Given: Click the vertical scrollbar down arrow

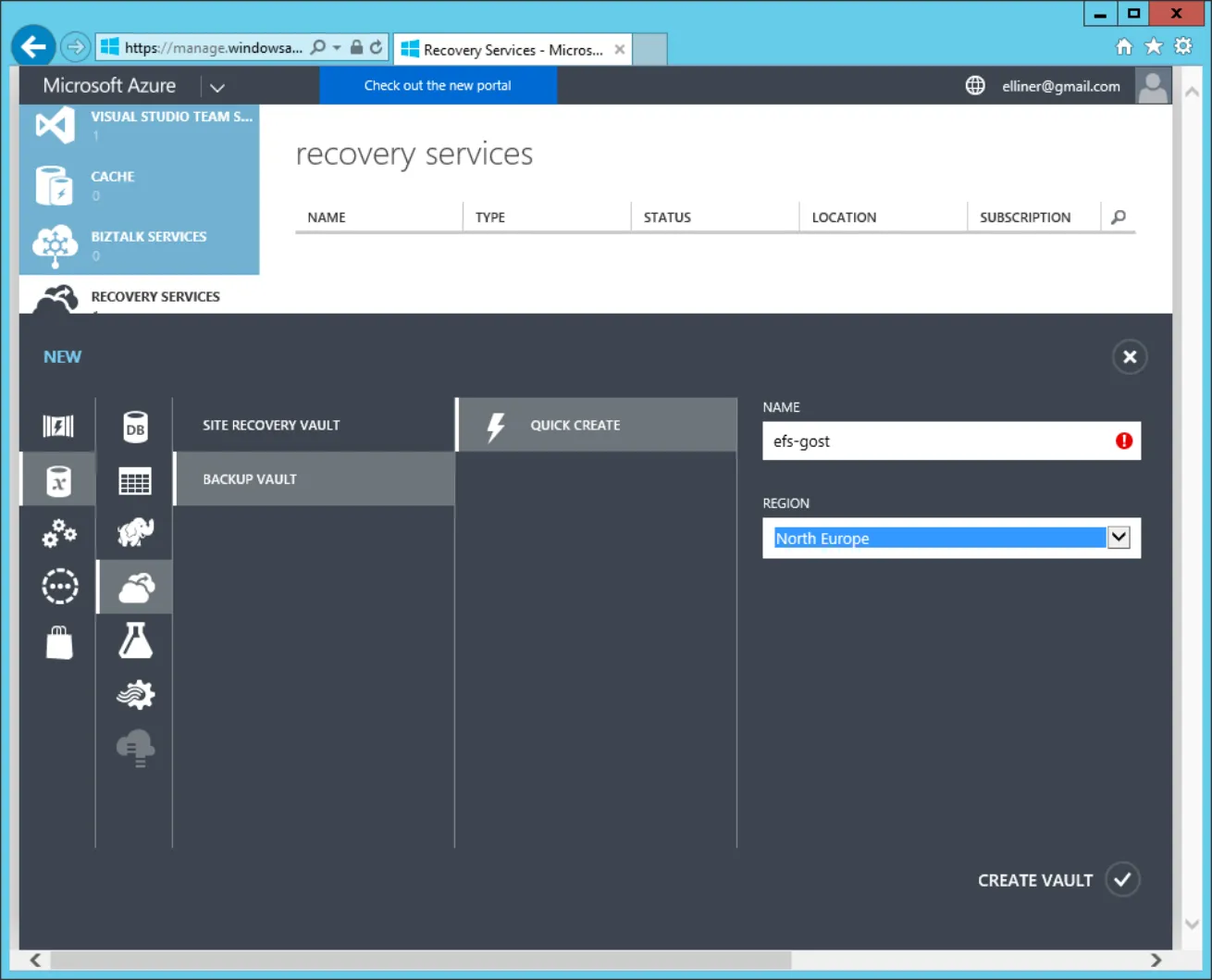Looking at the screenshot, I should coord(1192,924).
